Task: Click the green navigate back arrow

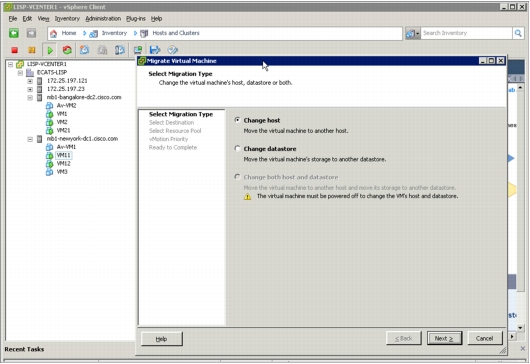Action: click(14, 33)
